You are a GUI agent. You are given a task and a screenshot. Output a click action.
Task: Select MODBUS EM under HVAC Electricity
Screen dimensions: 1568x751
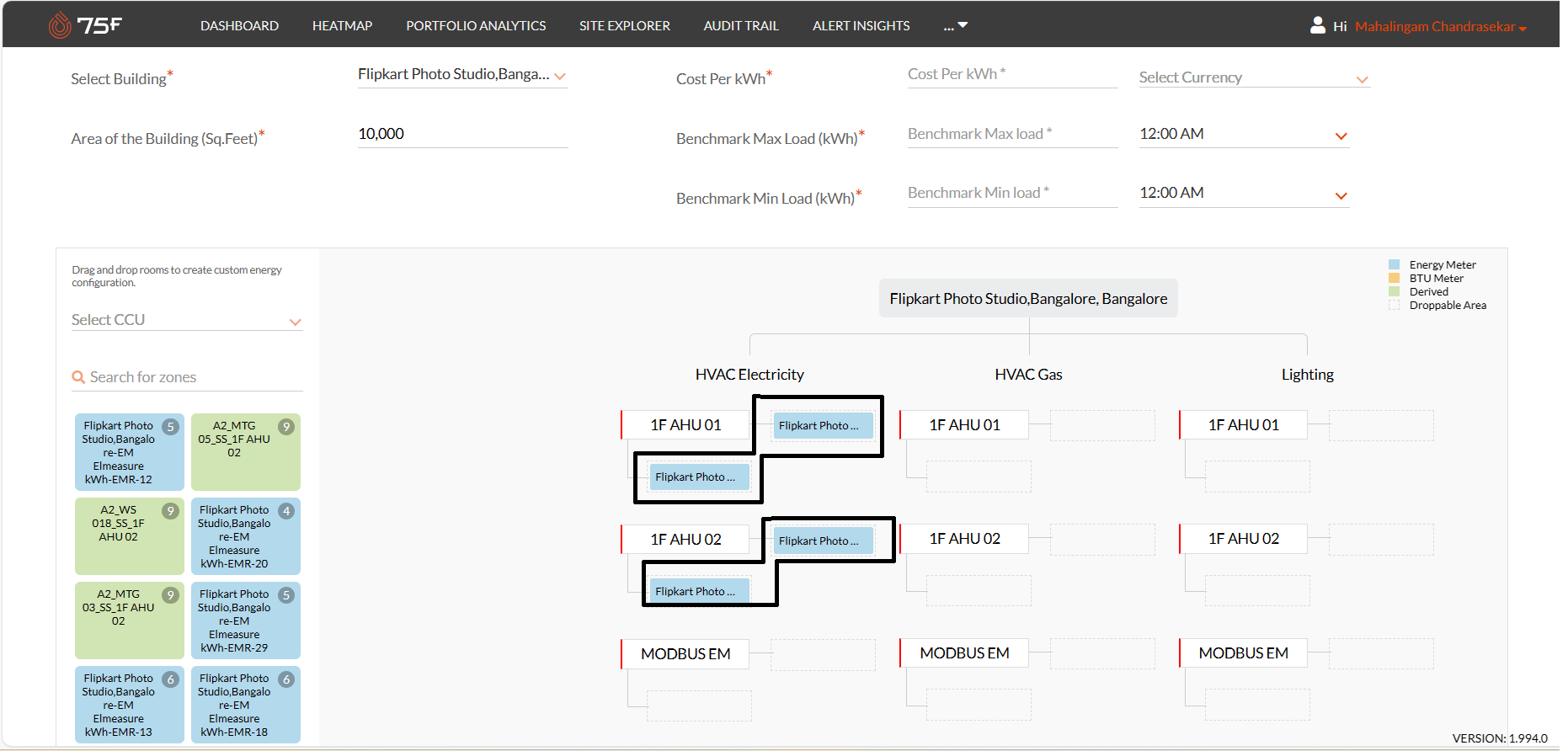[685, 654]
